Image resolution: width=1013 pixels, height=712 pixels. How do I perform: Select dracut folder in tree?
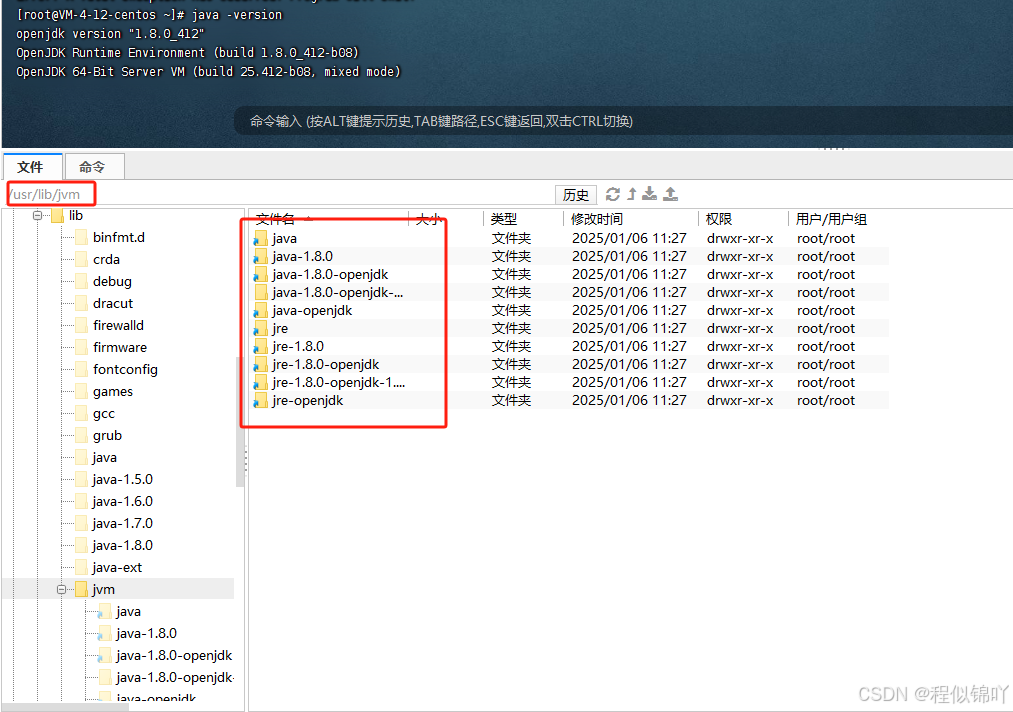(x=113, y=303)
